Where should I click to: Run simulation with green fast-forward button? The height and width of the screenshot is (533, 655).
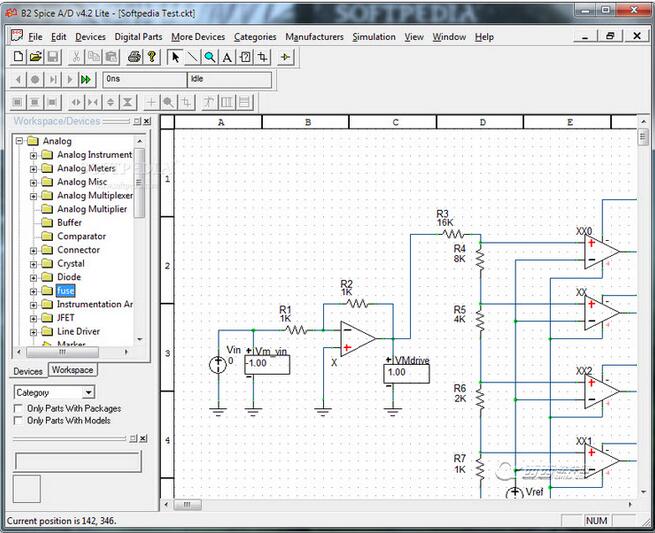86,79
